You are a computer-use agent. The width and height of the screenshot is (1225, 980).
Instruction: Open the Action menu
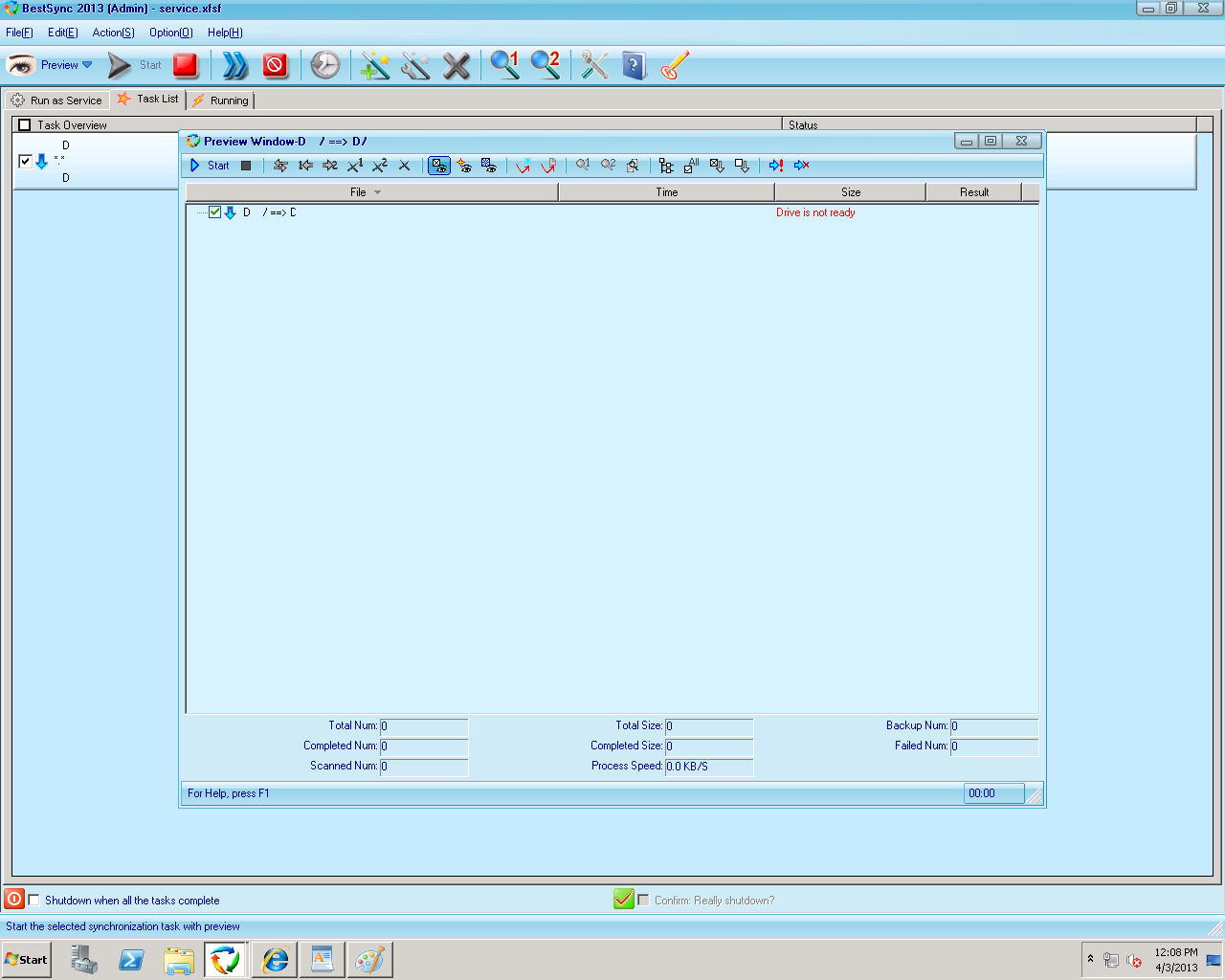tap(113, 33)
